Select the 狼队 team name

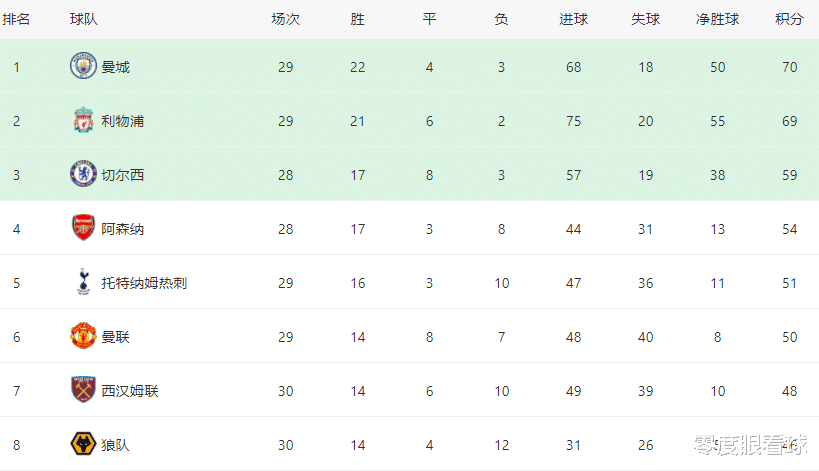pos(115,445)
